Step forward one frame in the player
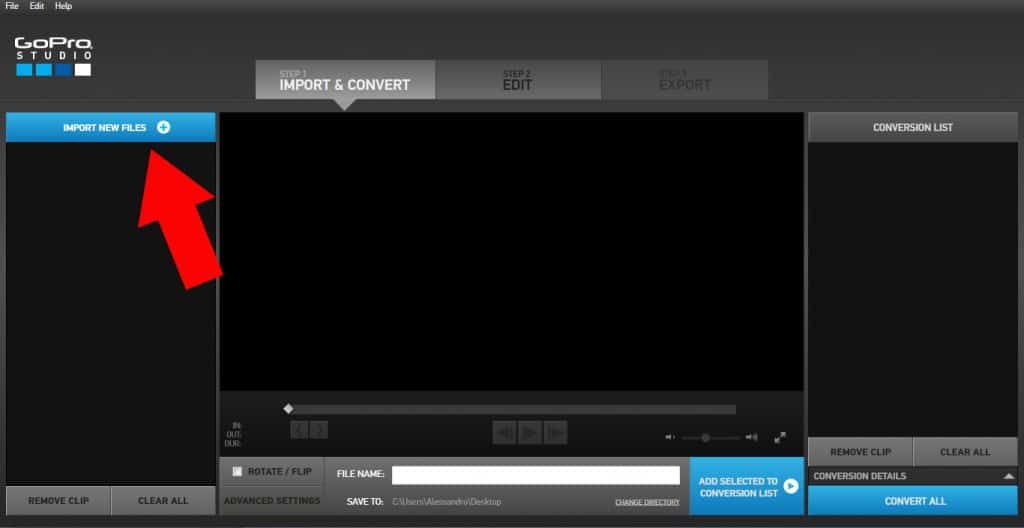1024x528 pixels. [555, 432]
